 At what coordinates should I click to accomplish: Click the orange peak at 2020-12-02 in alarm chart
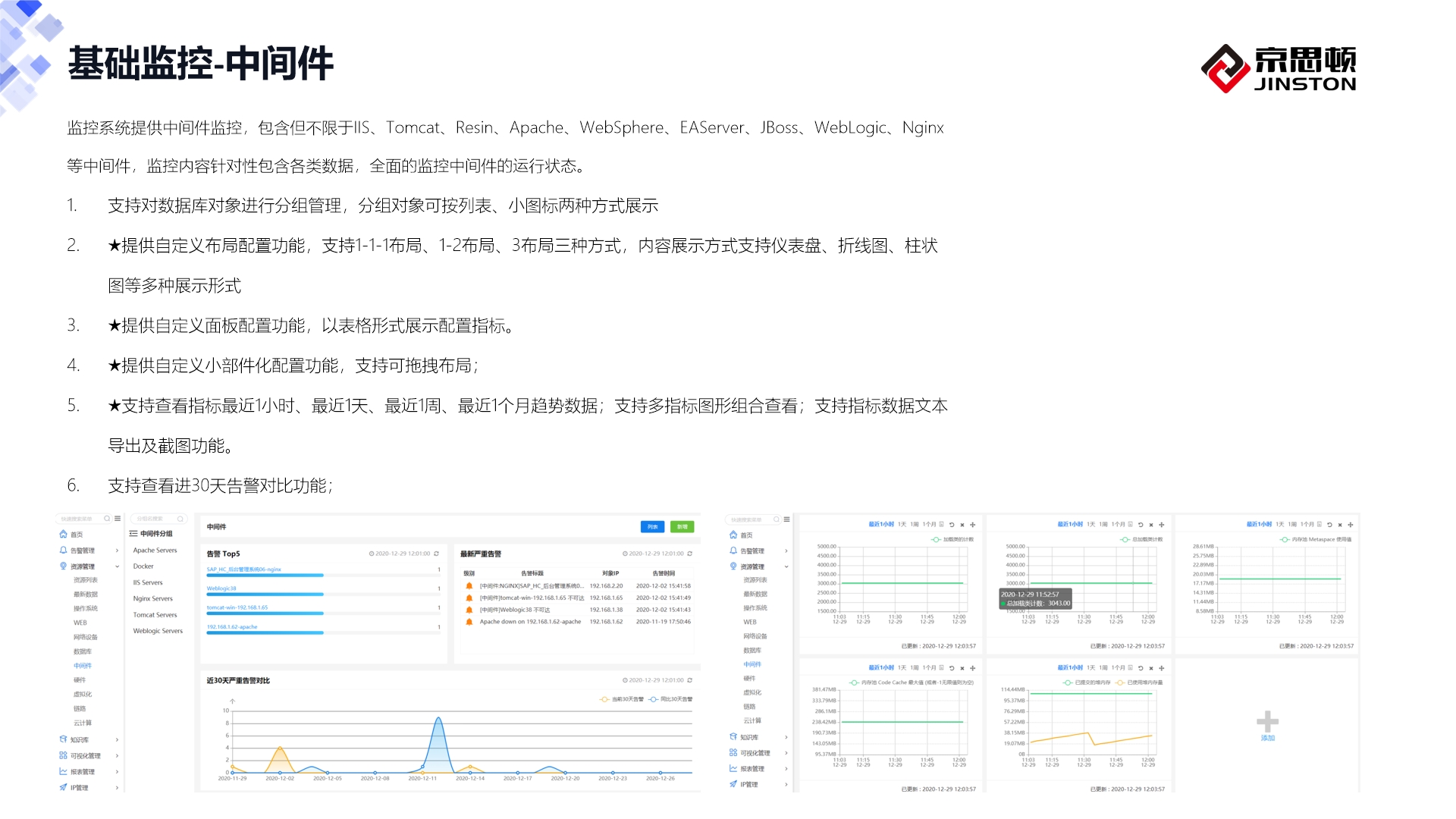(x=280, y=748)
